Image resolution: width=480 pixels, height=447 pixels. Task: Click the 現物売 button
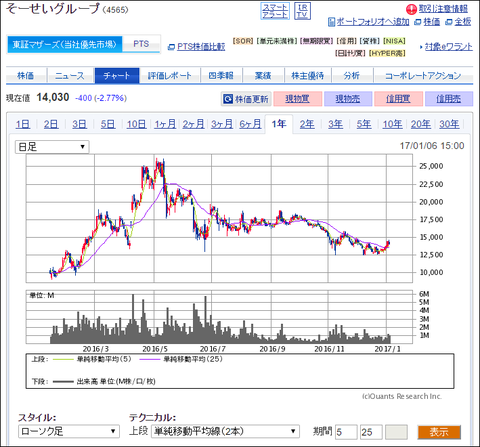tap(348, 99)
